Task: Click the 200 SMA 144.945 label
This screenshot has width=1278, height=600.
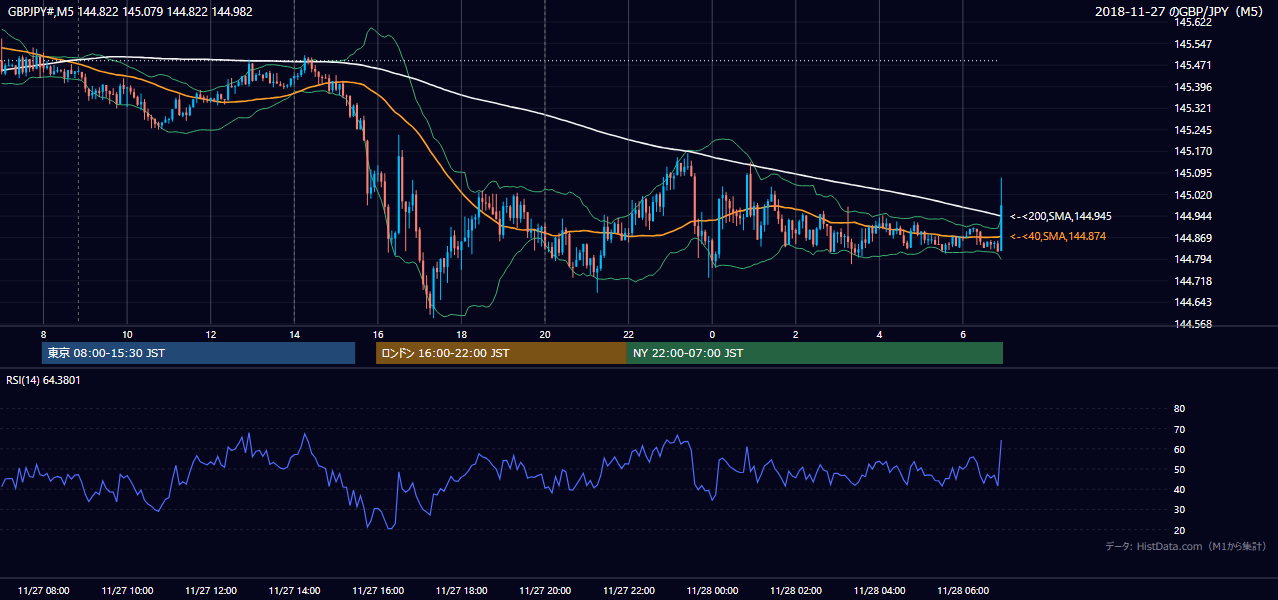Action: [1061, 216]
